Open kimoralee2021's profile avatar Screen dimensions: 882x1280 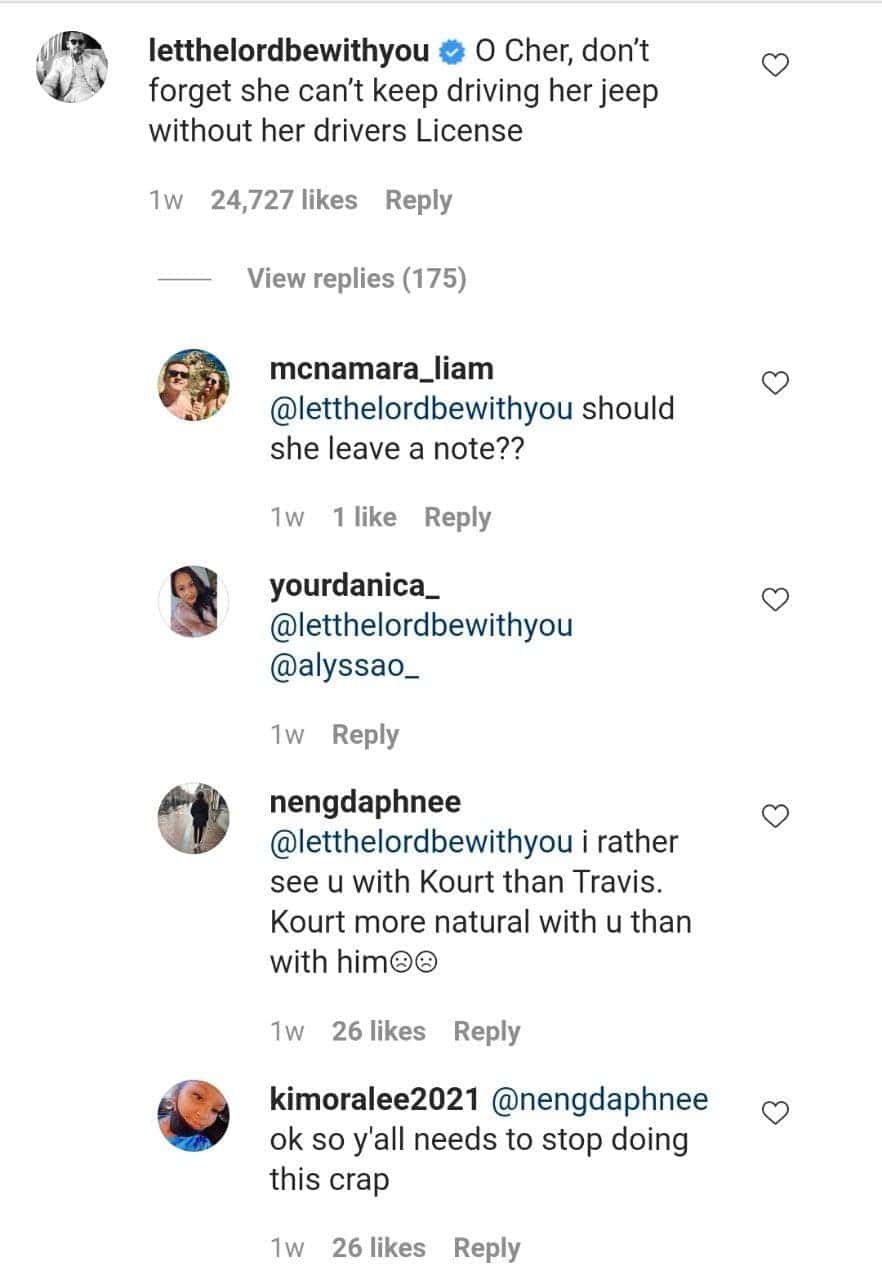click(194, 1115)
